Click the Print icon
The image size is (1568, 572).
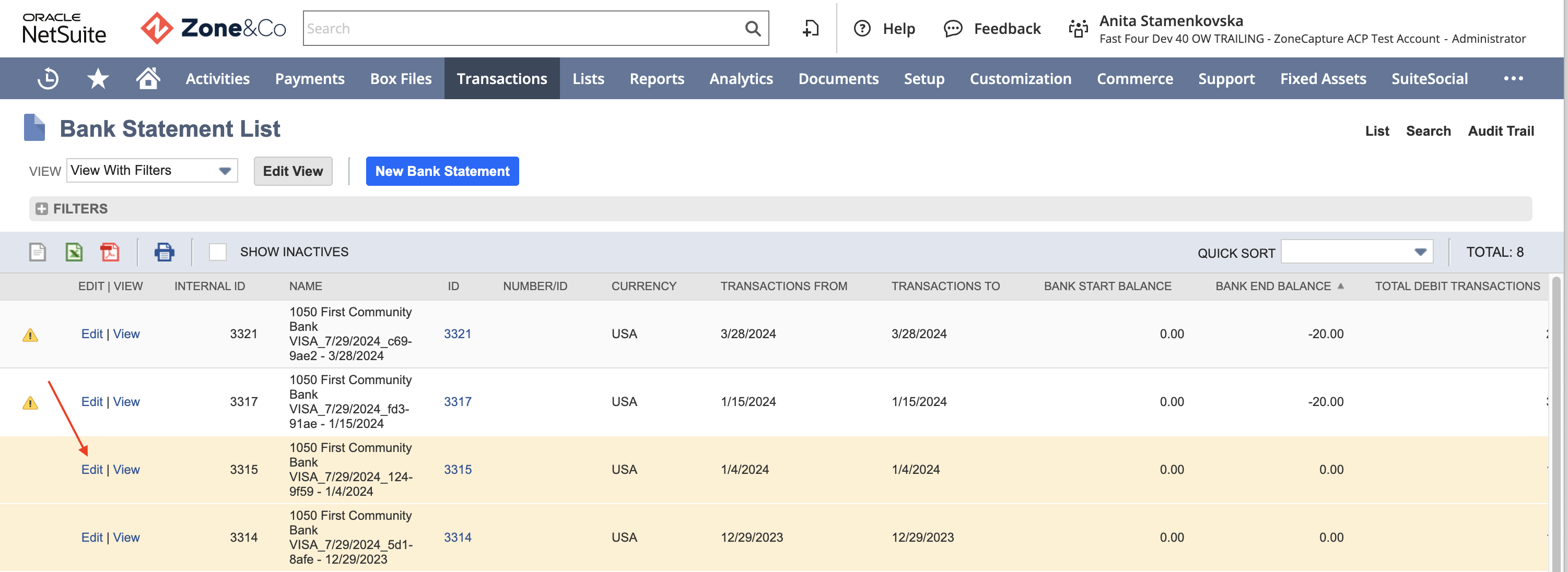(x=165, y=252)
